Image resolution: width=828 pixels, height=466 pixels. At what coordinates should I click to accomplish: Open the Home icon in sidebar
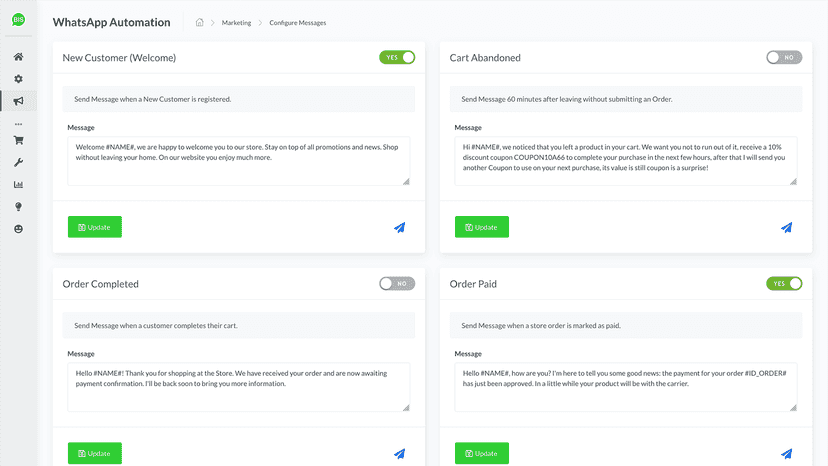click(x=18, y=57)
